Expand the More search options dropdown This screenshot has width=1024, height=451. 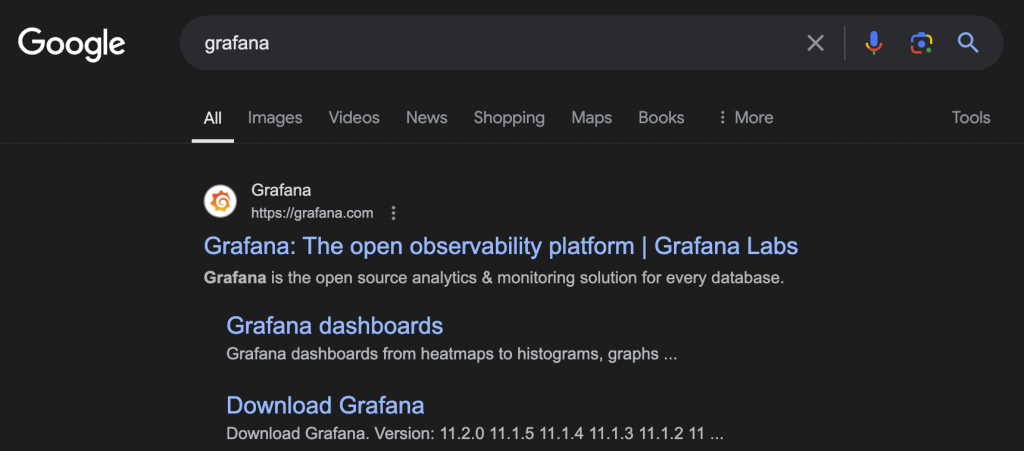745,117
